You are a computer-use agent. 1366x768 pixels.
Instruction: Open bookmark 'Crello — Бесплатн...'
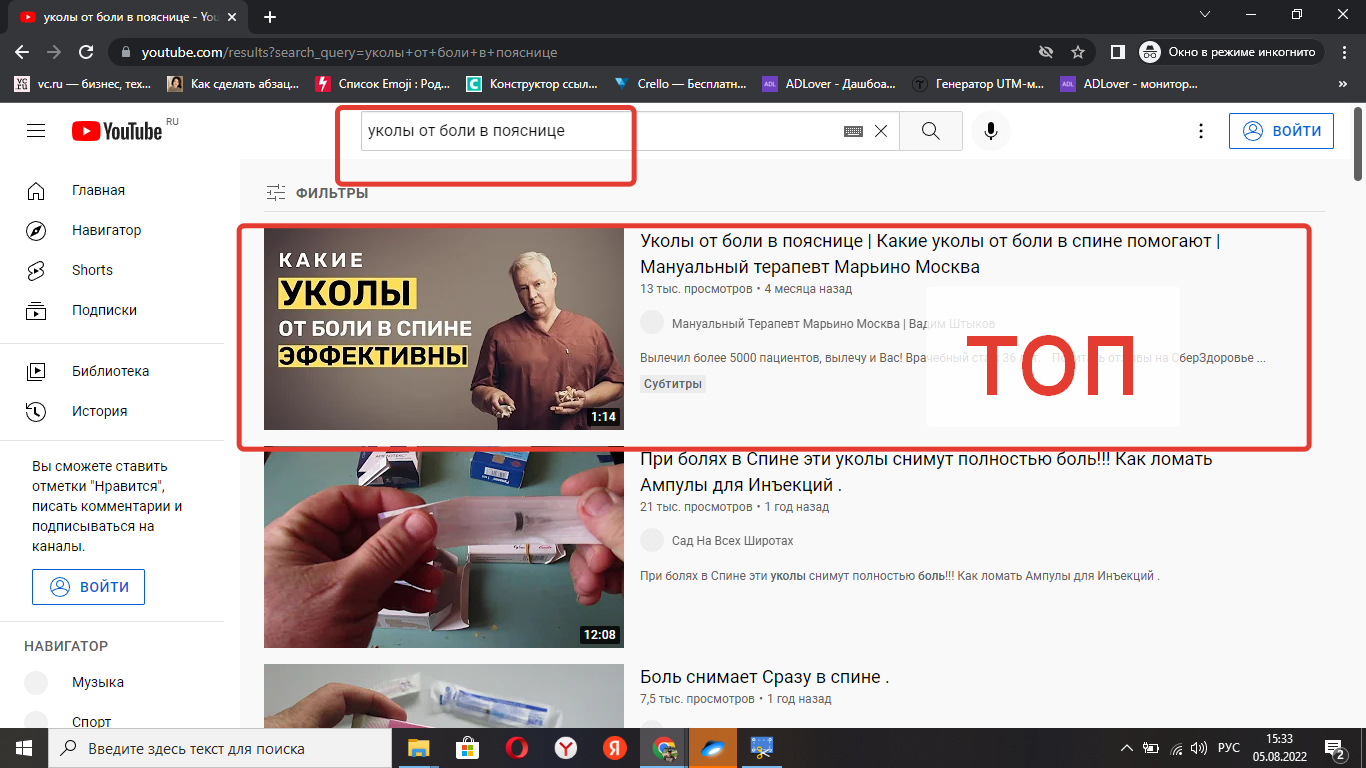pyautogui.click(x=680, y=84)
